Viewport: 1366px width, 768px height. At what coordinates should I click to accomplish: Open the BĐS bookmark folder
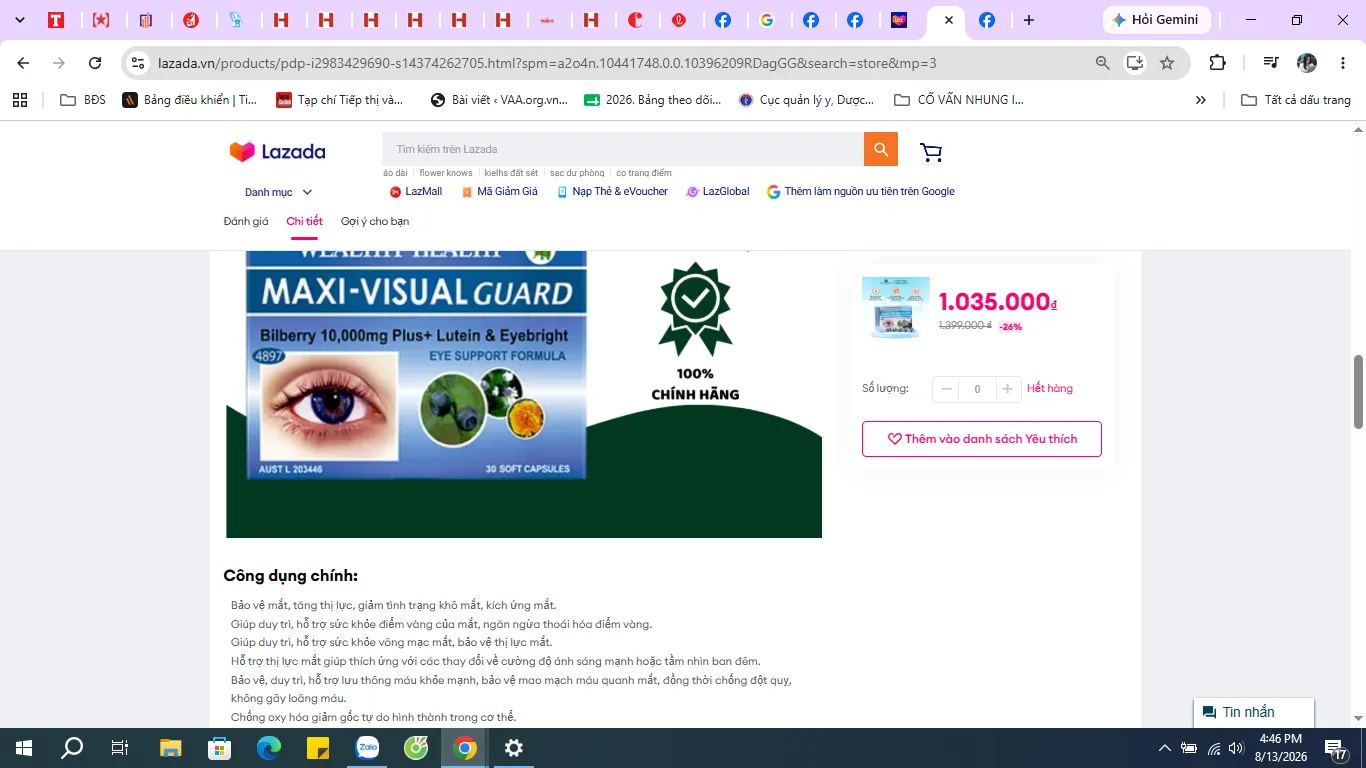[x=83, y=100]
